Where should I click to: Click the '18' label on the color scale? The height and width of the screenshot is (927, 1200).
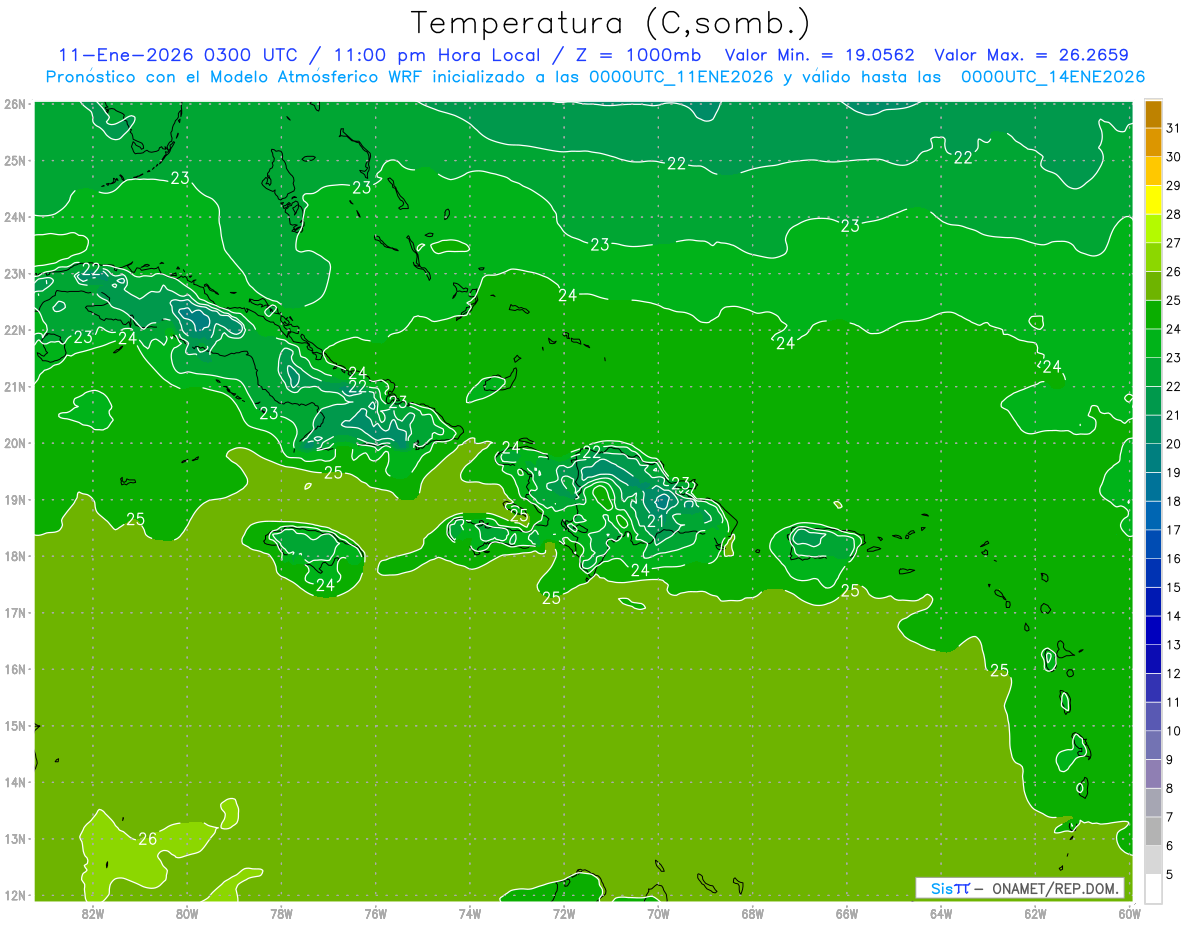coord(1174,501)
